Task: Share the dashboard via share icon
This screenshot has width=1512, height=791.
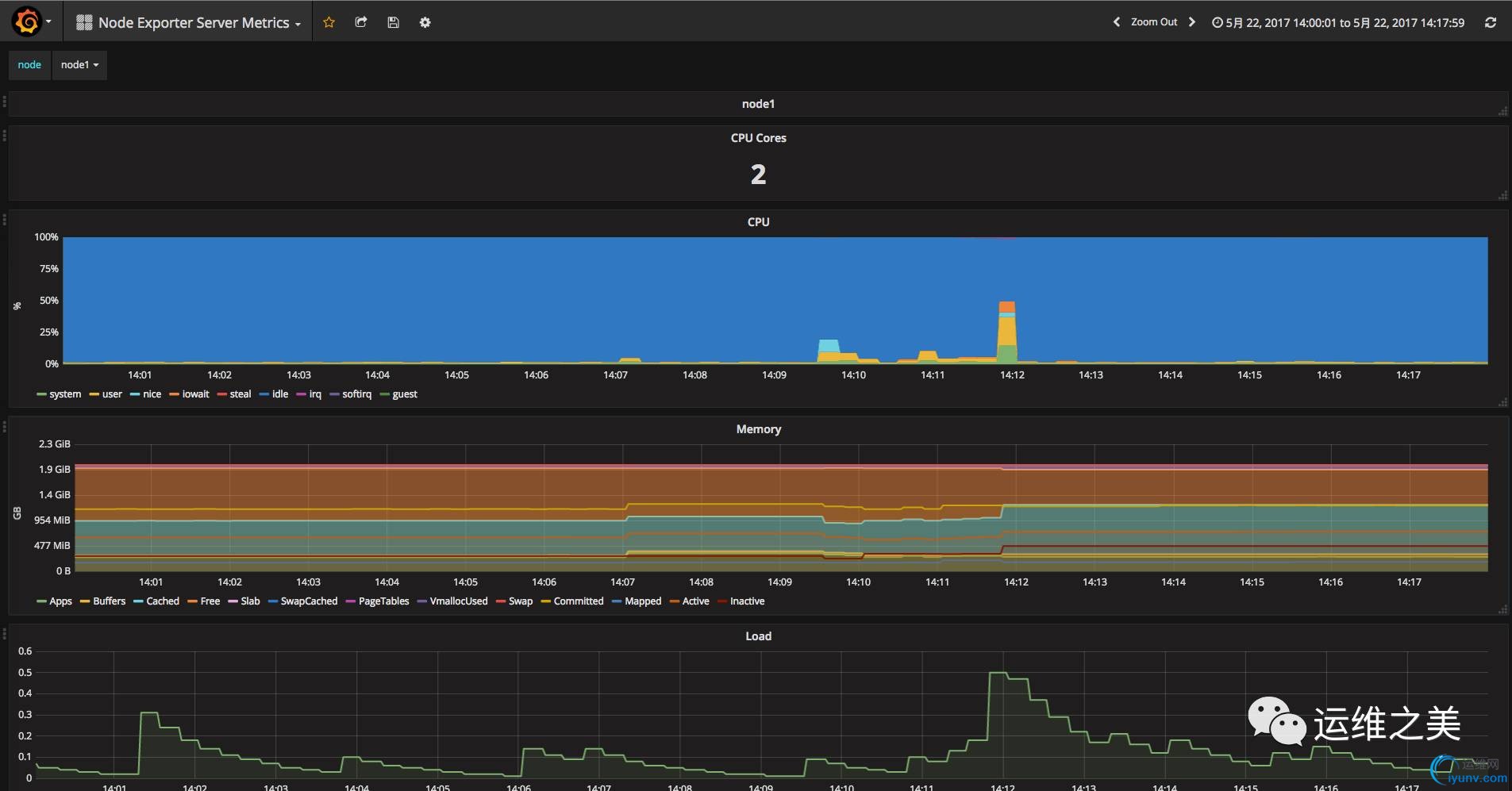Action: 361,22
